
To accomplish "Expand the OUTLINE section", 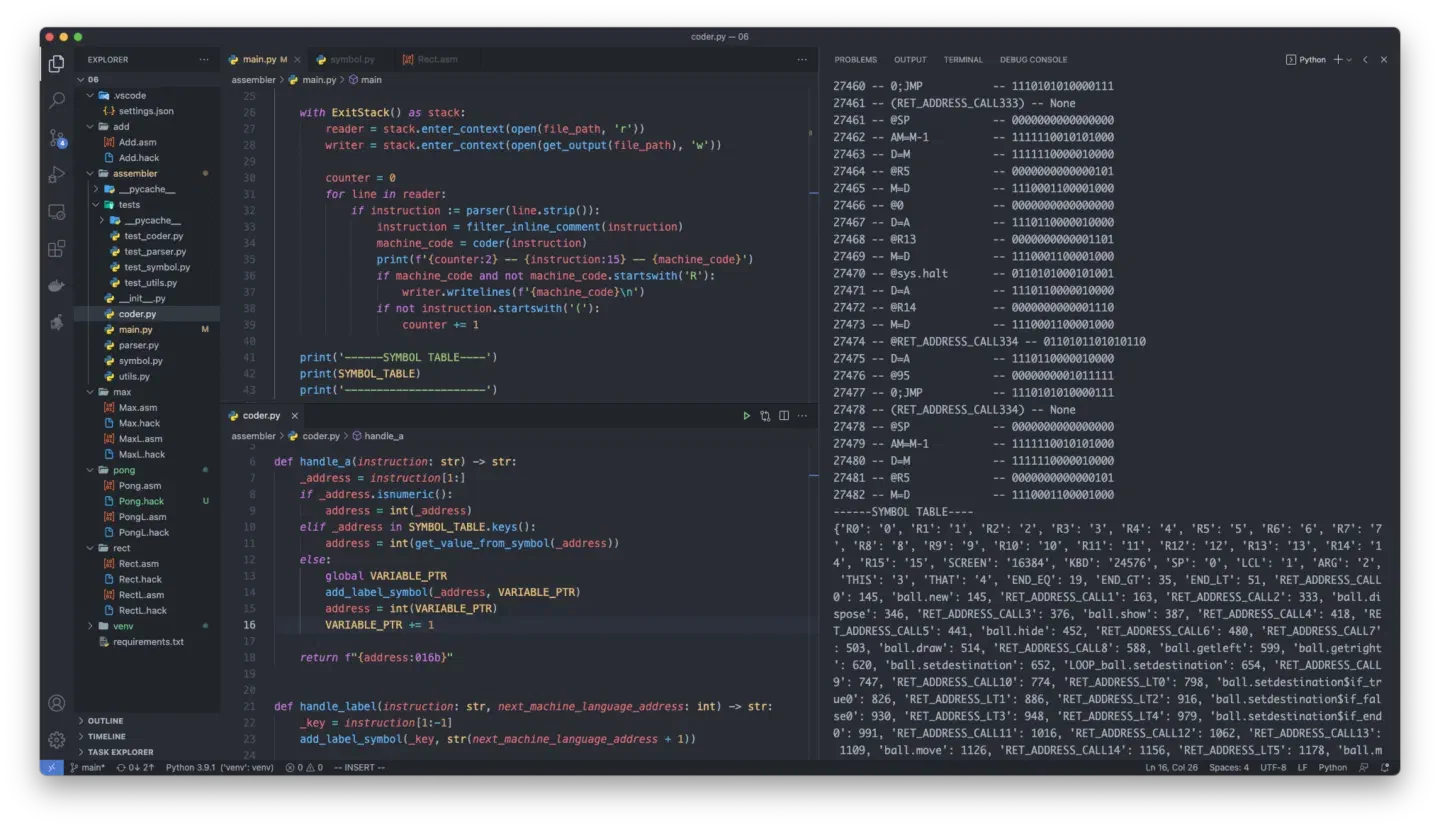I will coord(105,721).
